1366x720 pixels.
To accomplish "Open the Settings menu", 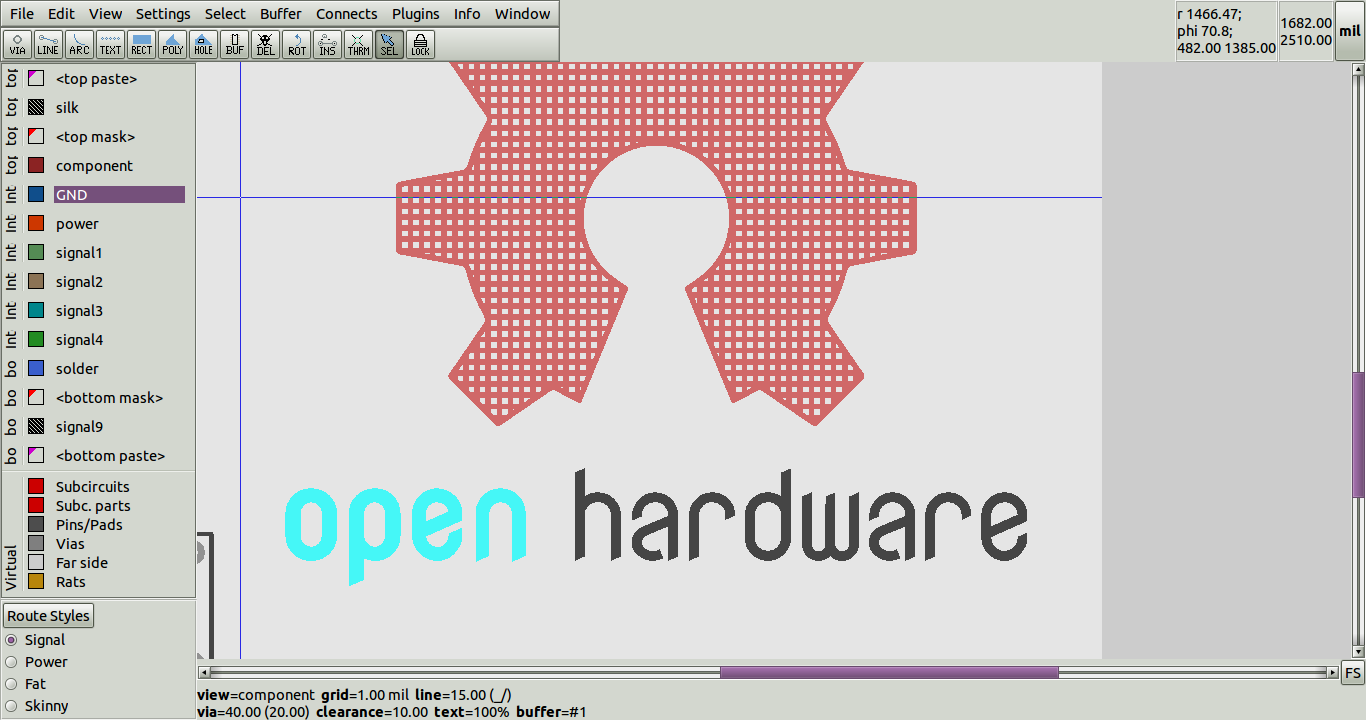I will pyautogui.click(x=163, y=14).
